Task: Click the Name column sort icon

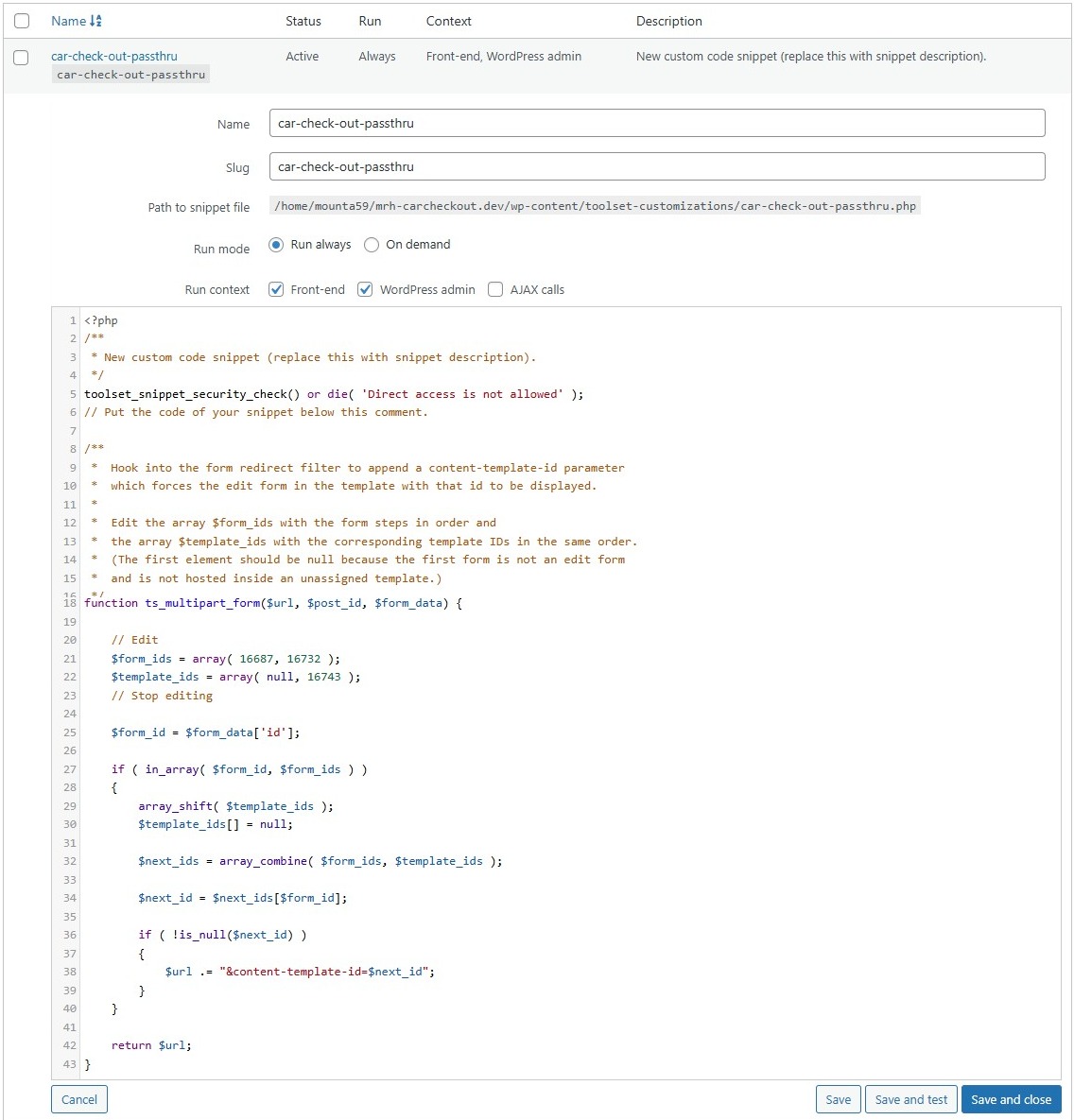Action: [95, 21]
